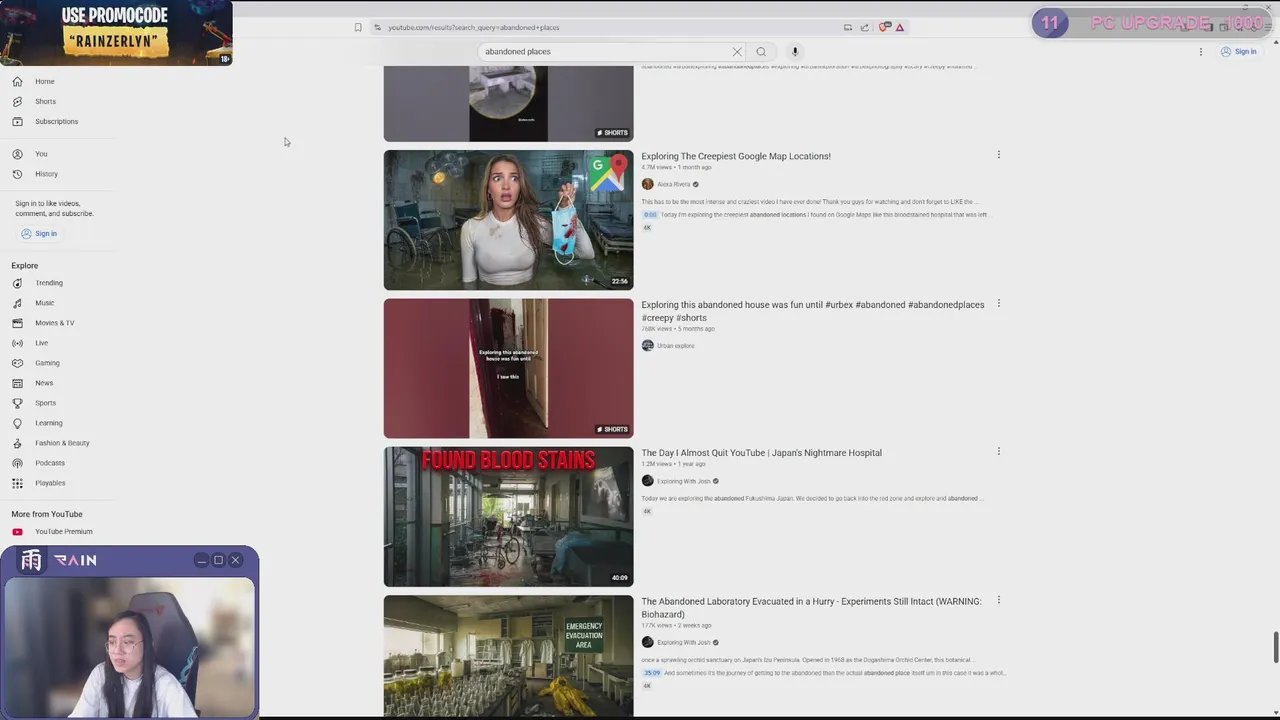Click the Brave shields icon

884,28
